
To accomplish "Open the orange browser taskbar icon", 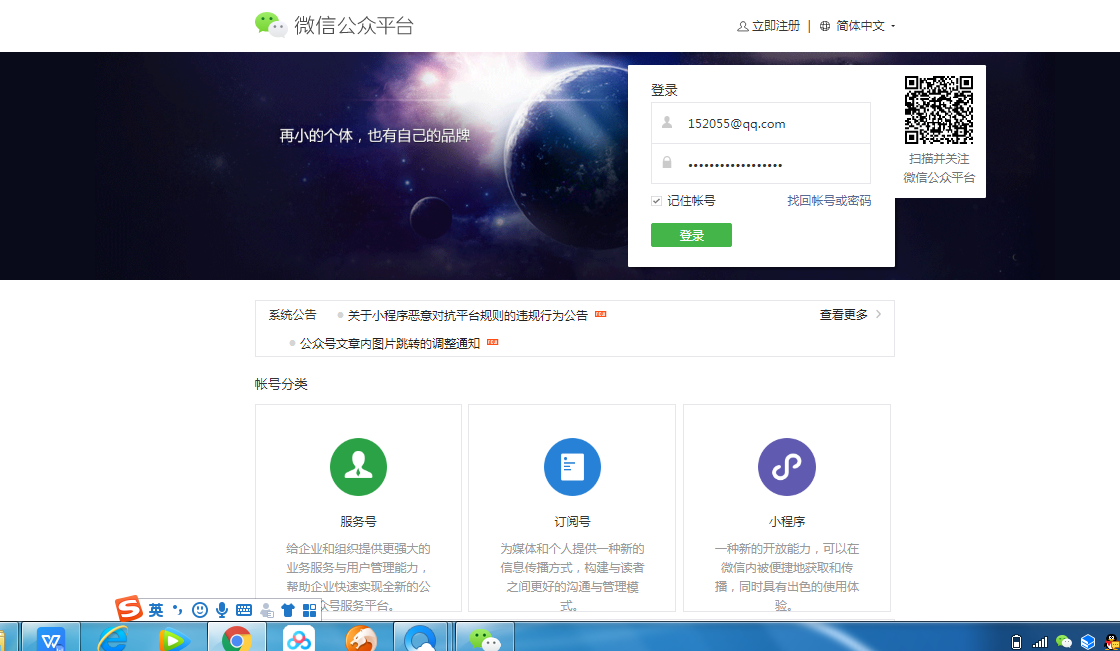I will [361, 637].
